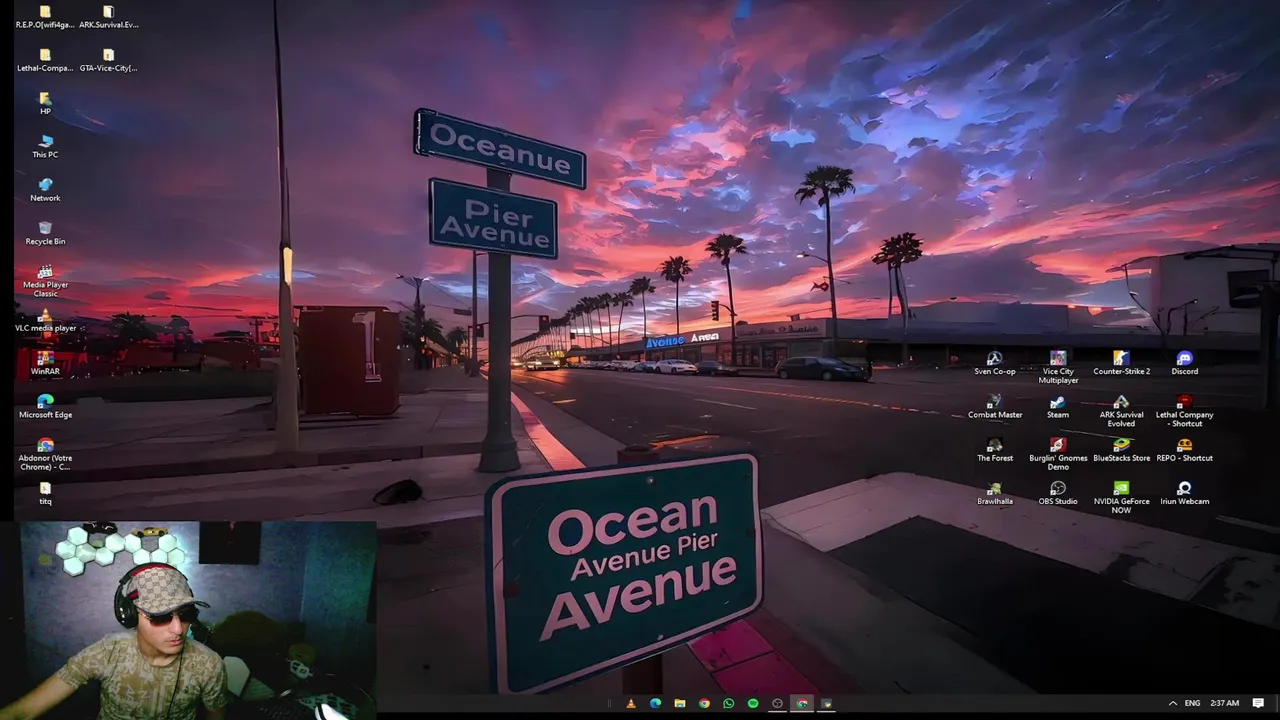Select Microsoft Edge desktop shortcut
Screen dimensions: 1280x720
tap(45, 407)
